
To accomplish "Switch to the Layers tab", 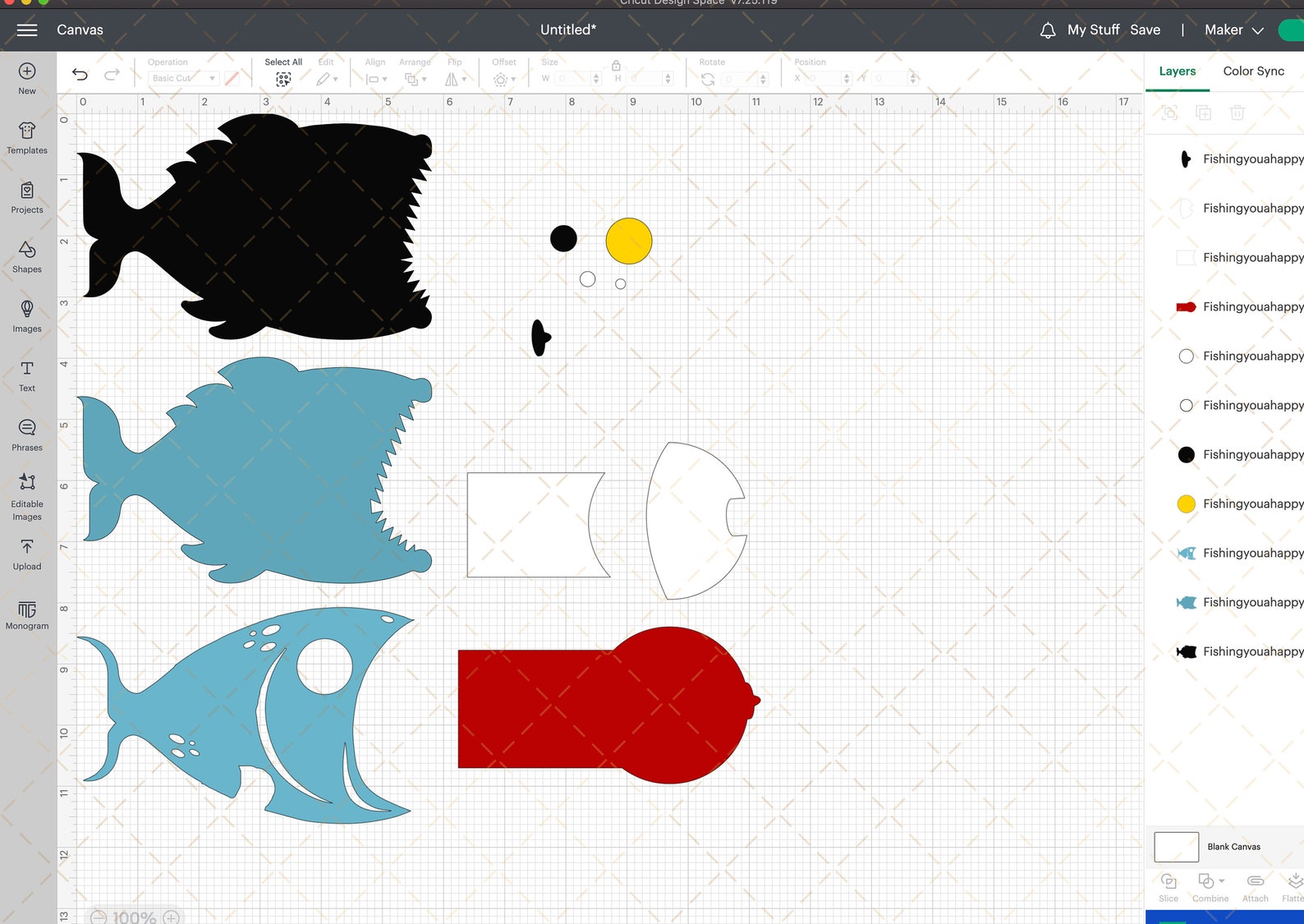I will pos(1177,71).
